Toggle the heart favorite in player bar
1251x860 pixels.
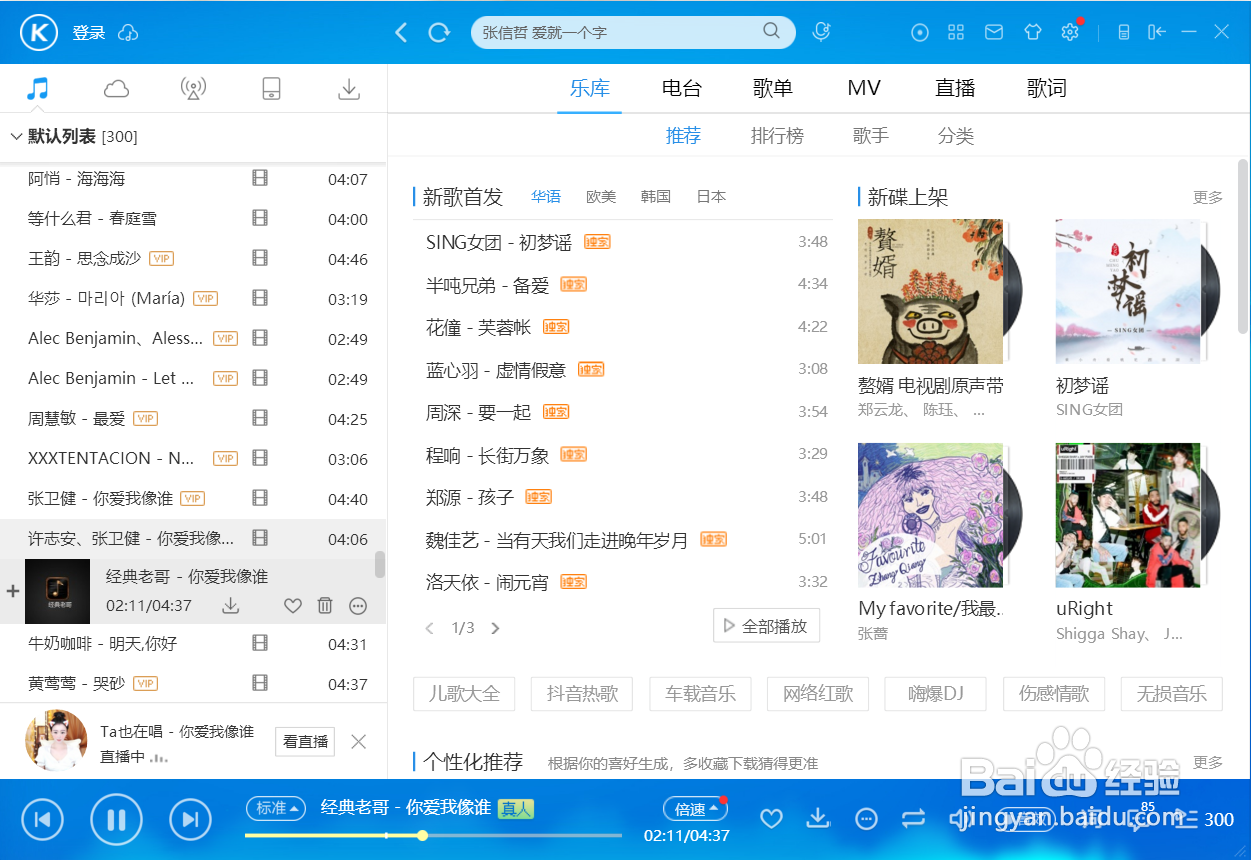tap(771, 819)
